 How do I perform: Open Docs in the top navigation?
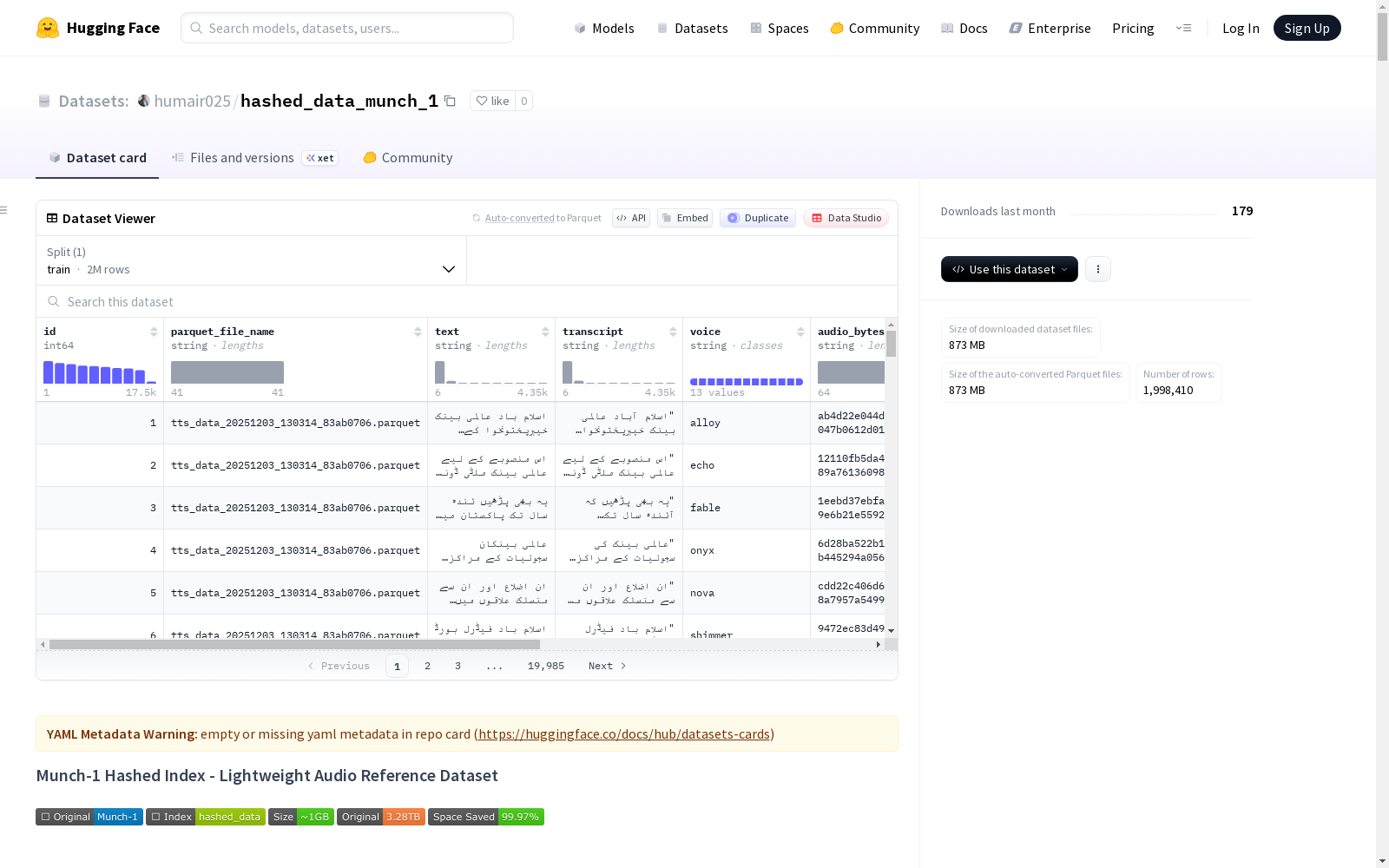click(964, 28)
